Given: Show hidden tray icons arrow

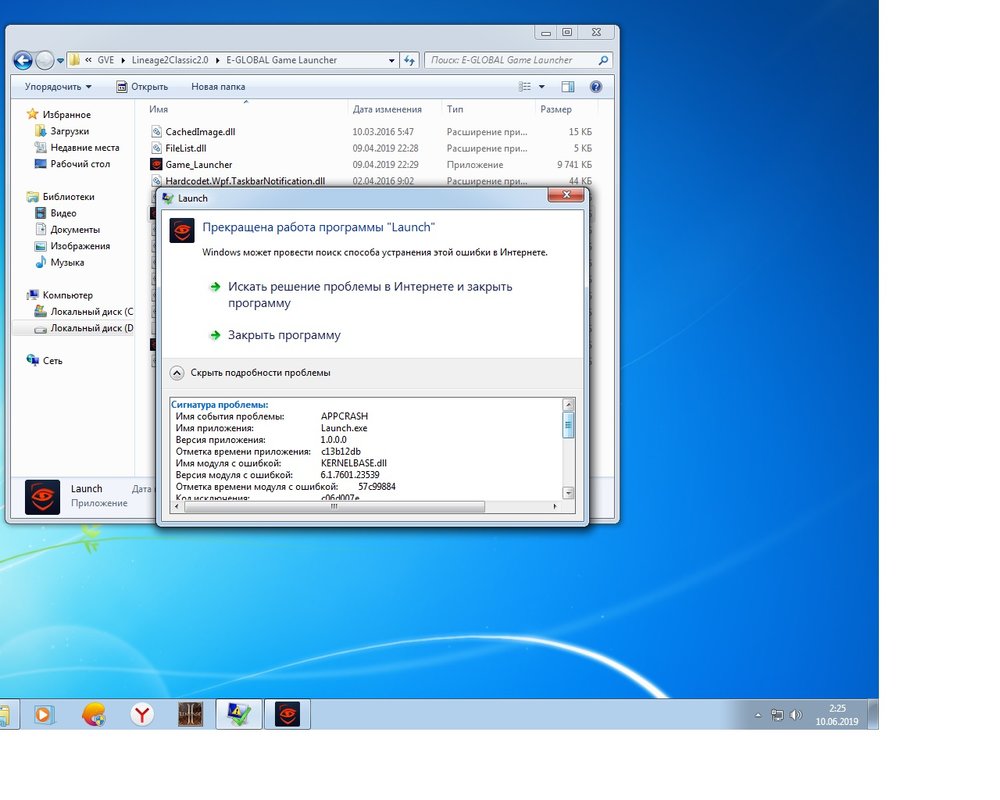Looking at the screenshot, I should tap(759, 715).
